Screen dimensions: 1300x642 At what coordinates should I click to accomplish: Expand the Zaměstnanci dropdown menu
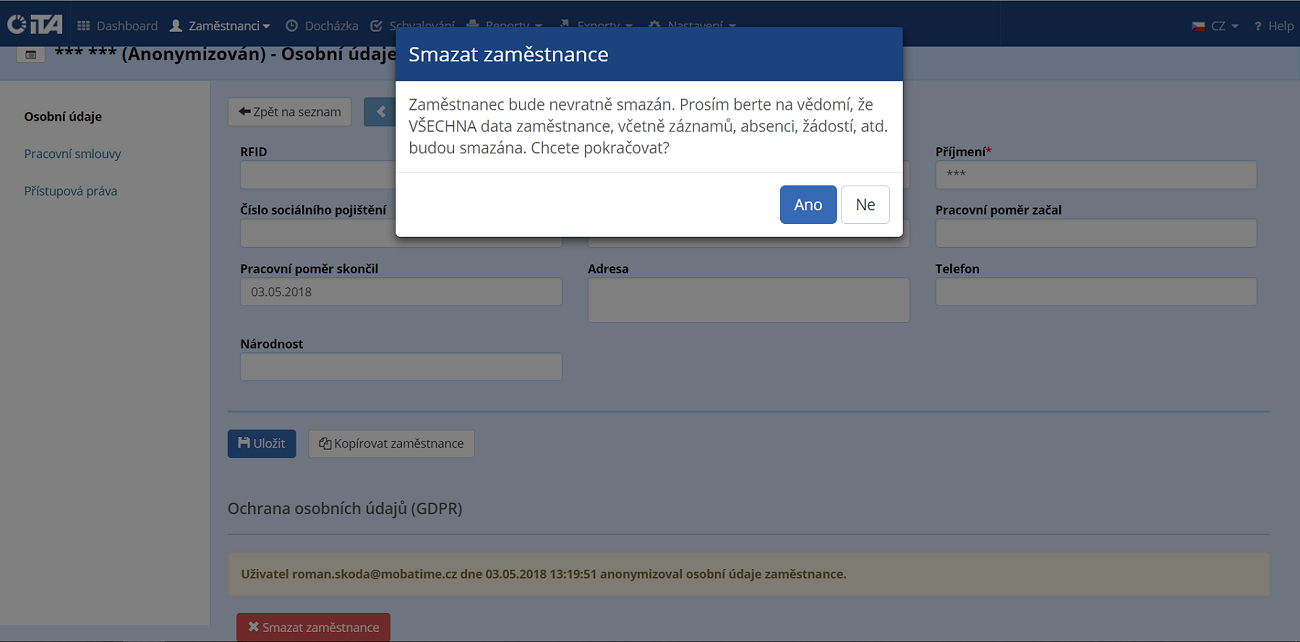(220, 26)
